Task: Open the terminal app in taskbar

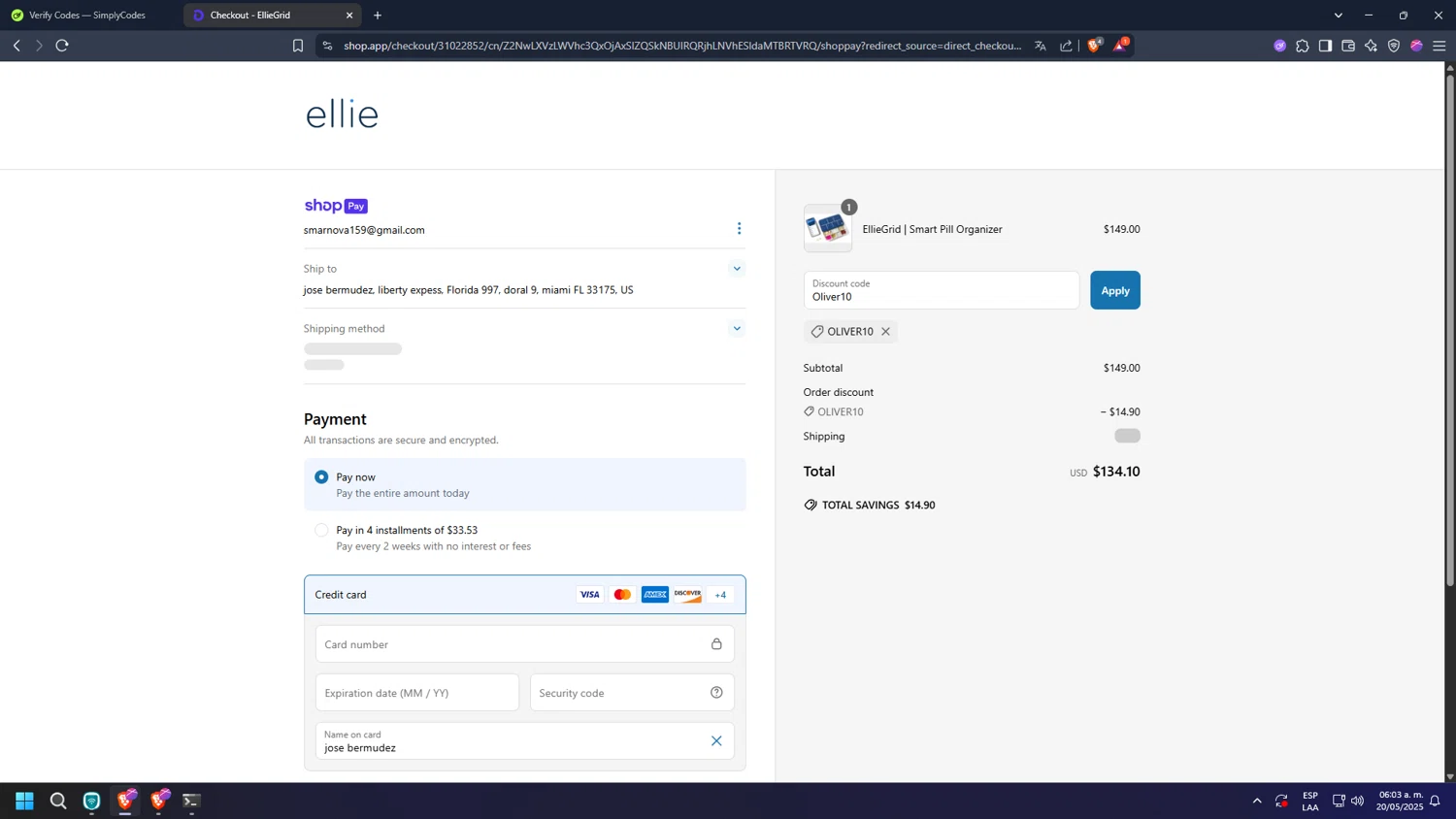Action: (x=191, y=802)
